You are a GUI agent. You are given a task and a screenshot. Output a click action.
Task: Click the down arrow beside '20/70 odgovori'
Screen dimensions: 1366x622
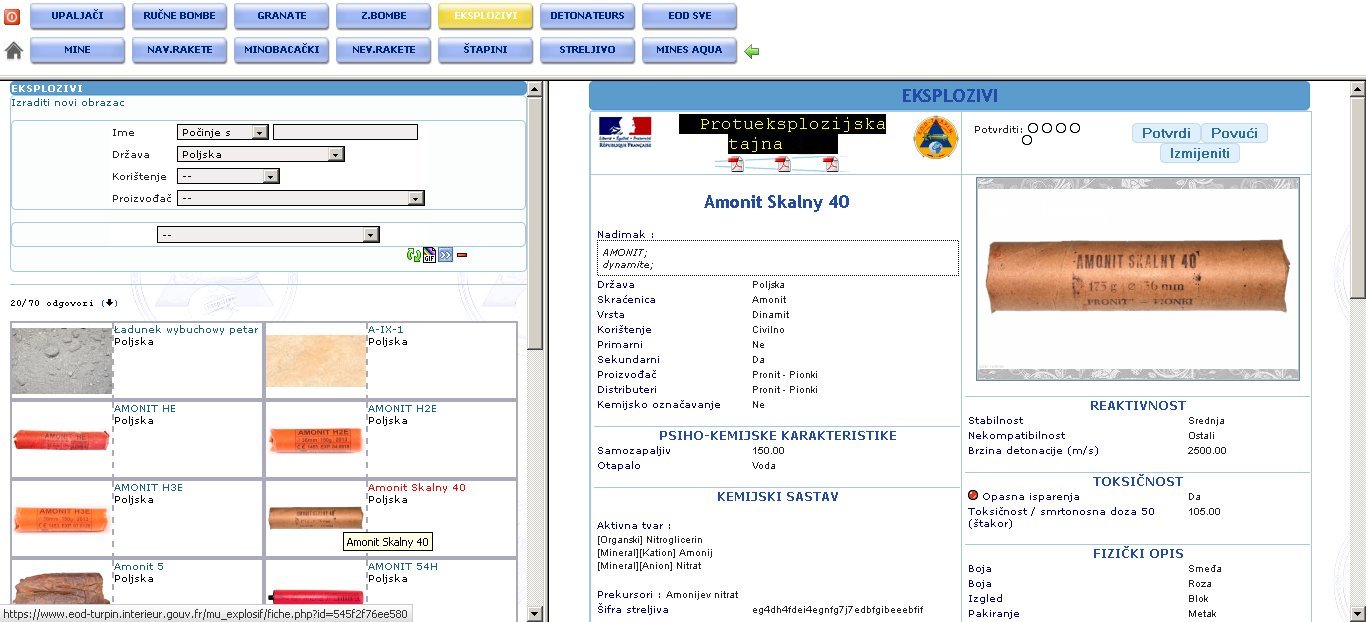[110, 303]
